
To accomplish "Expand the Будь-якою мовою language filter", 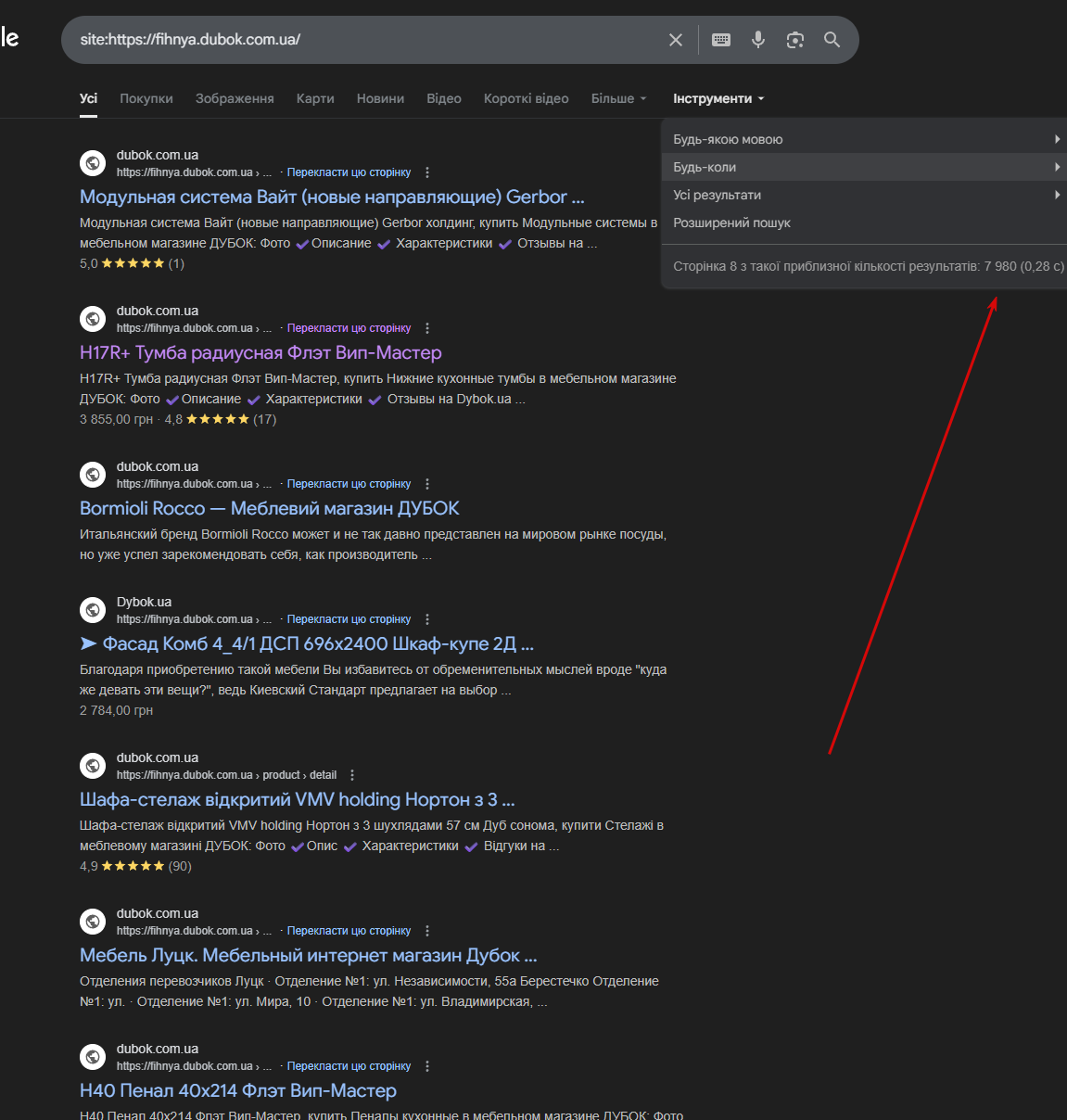I will click(x=864, y=139).
